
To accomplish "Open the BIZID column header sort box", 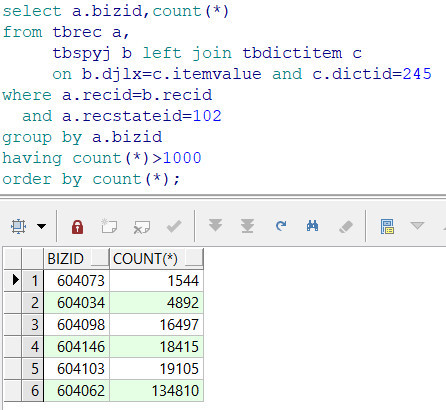I will tap(100, 259).
